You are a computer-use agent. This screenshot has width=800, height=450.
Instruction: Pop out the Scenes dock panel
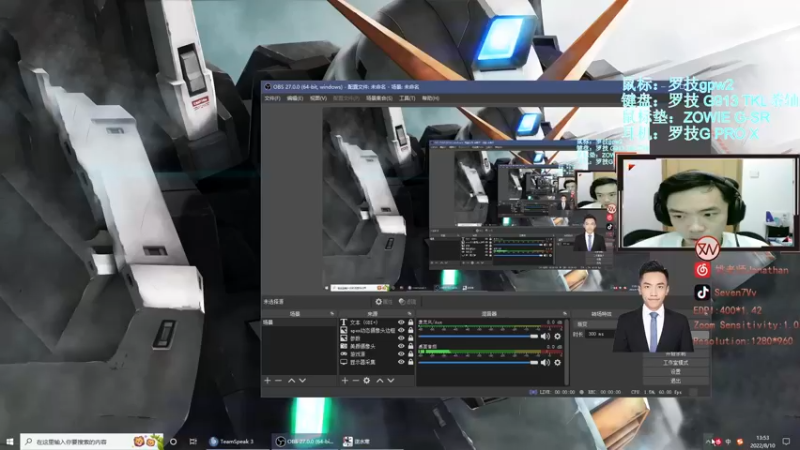pyautogui.click(x=332, y=314)
